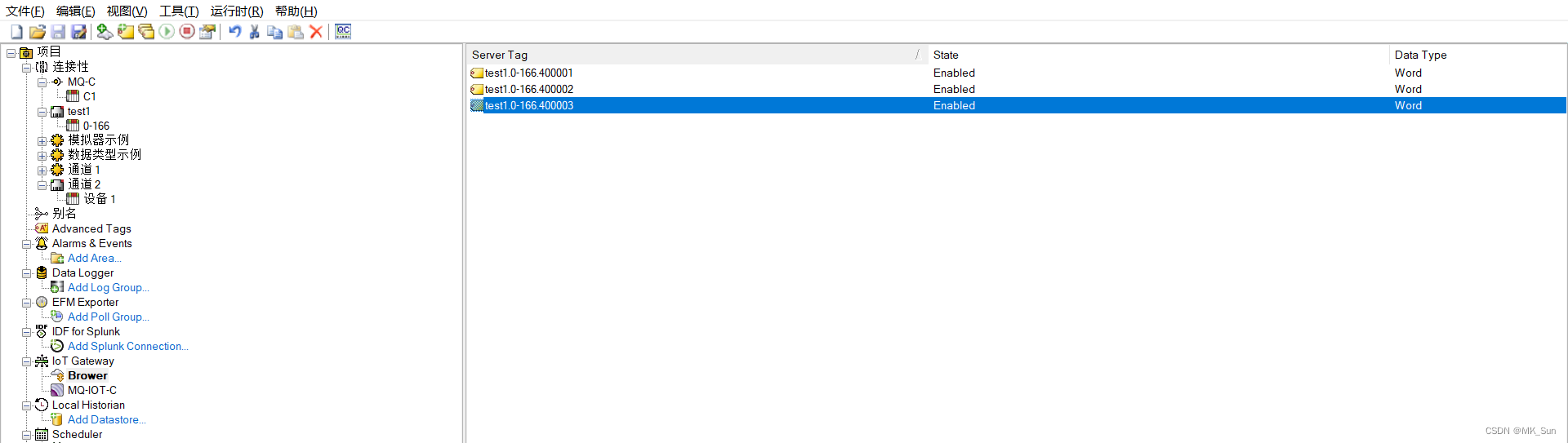Click the IoT Gateway network icon
The height and width of the screenshot is (443, 1568).
click(x=42, y=361)
